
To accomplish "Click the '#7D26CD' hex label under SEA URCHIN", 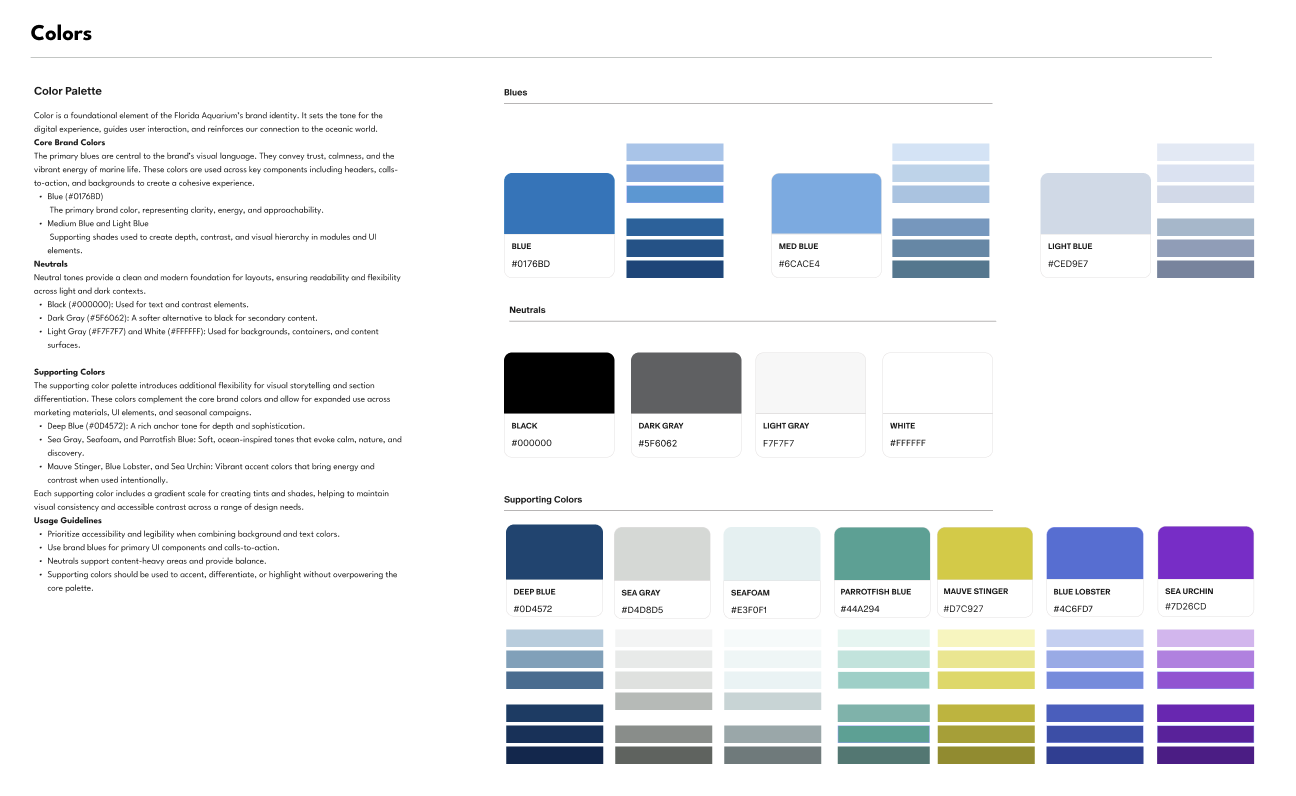I will pyautogui.click(x=1186, y=607).
